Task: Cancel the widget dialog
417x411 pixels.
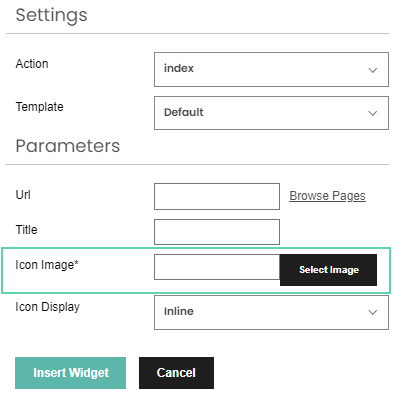Action: (x=176, y=373)
